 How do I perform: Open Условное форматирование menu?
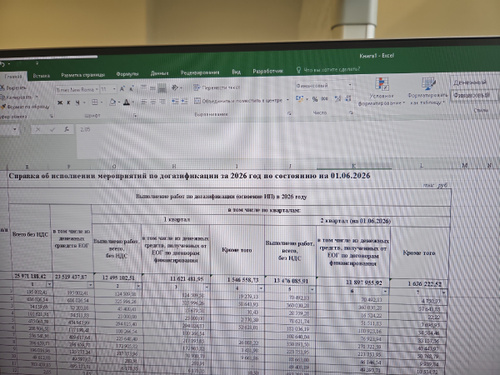coord(382,92)
